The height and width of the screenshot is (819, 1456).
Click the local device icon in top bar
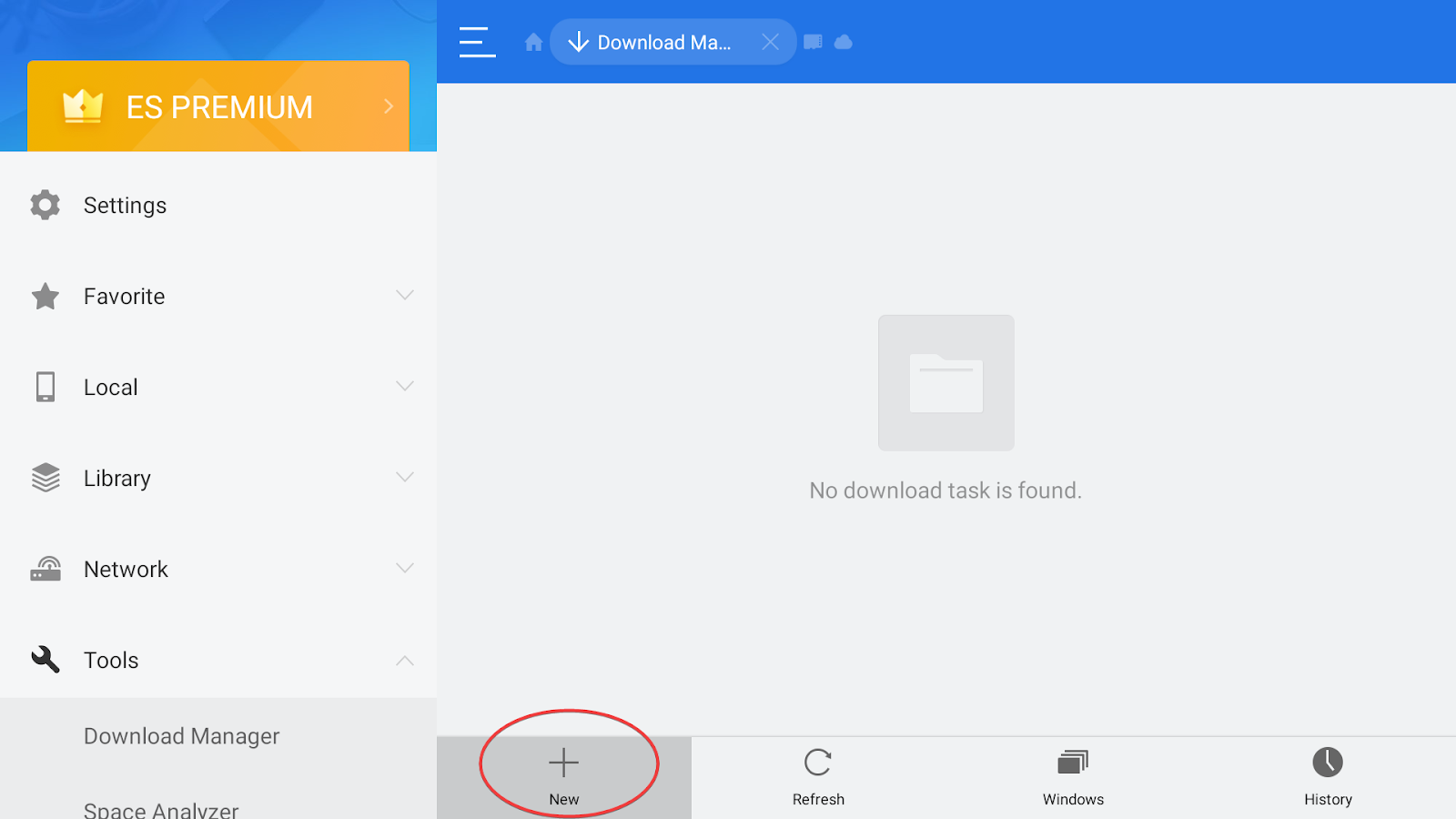click(813, 42)
